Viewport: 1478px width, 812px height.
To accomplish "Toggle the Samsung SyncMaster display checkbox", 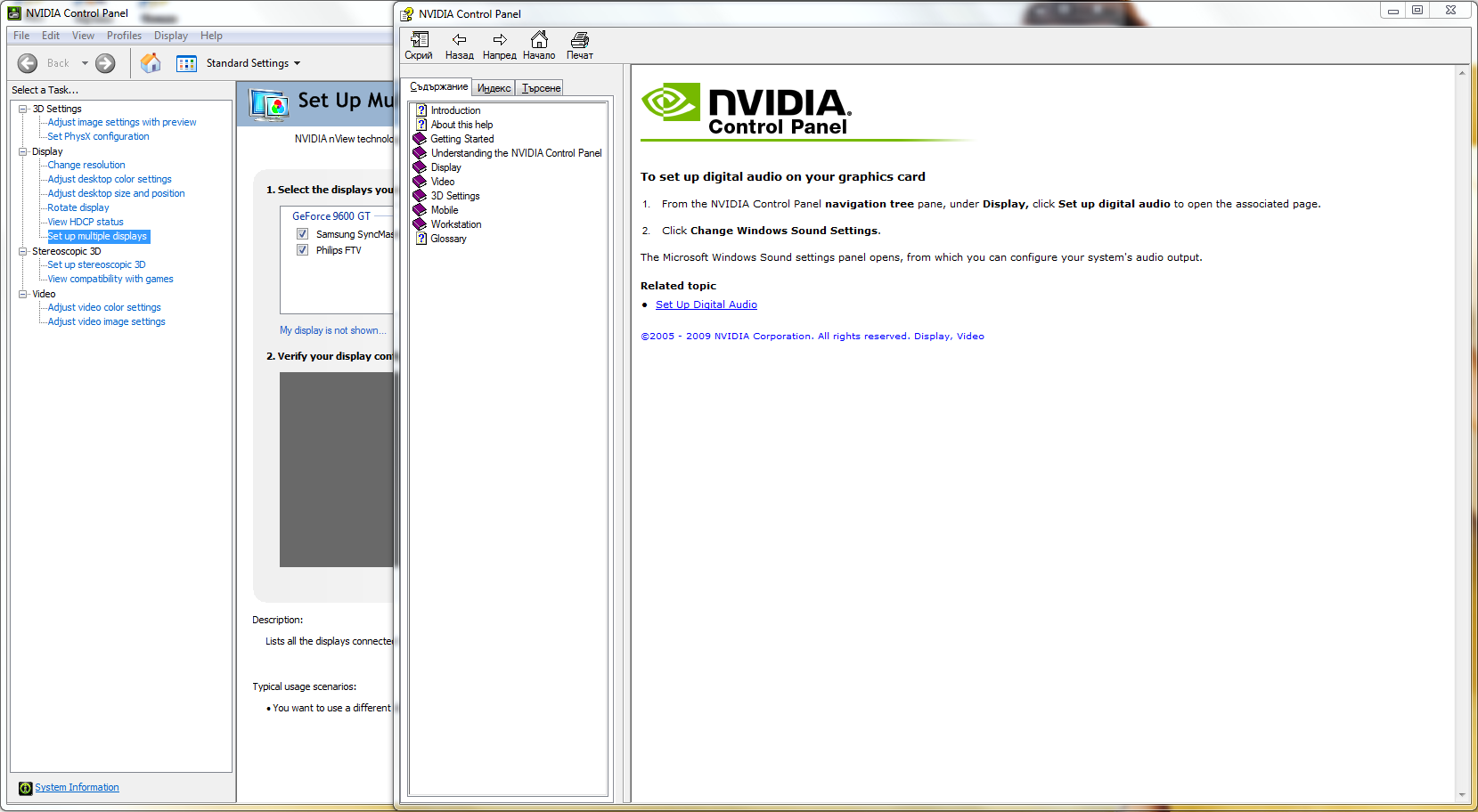I will pyautogui.click(x=302, y=234).
